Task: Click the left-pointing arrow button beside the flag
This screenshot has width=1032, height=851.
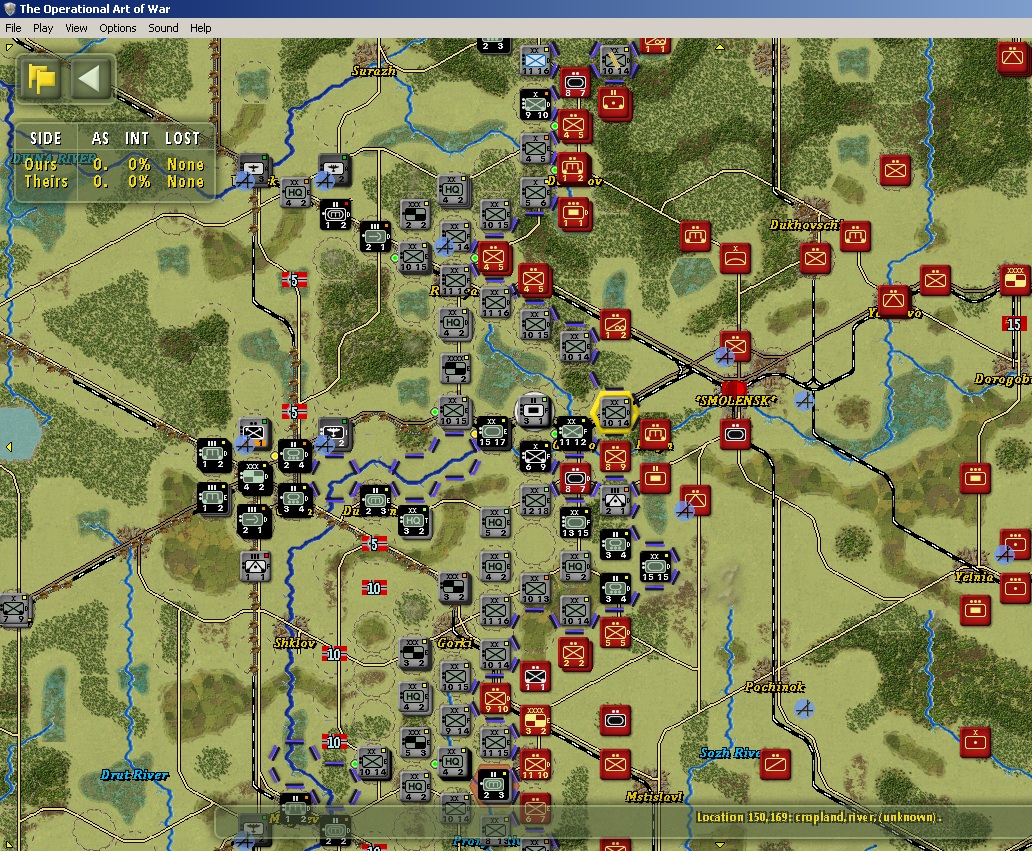Action: click(90, 79)
